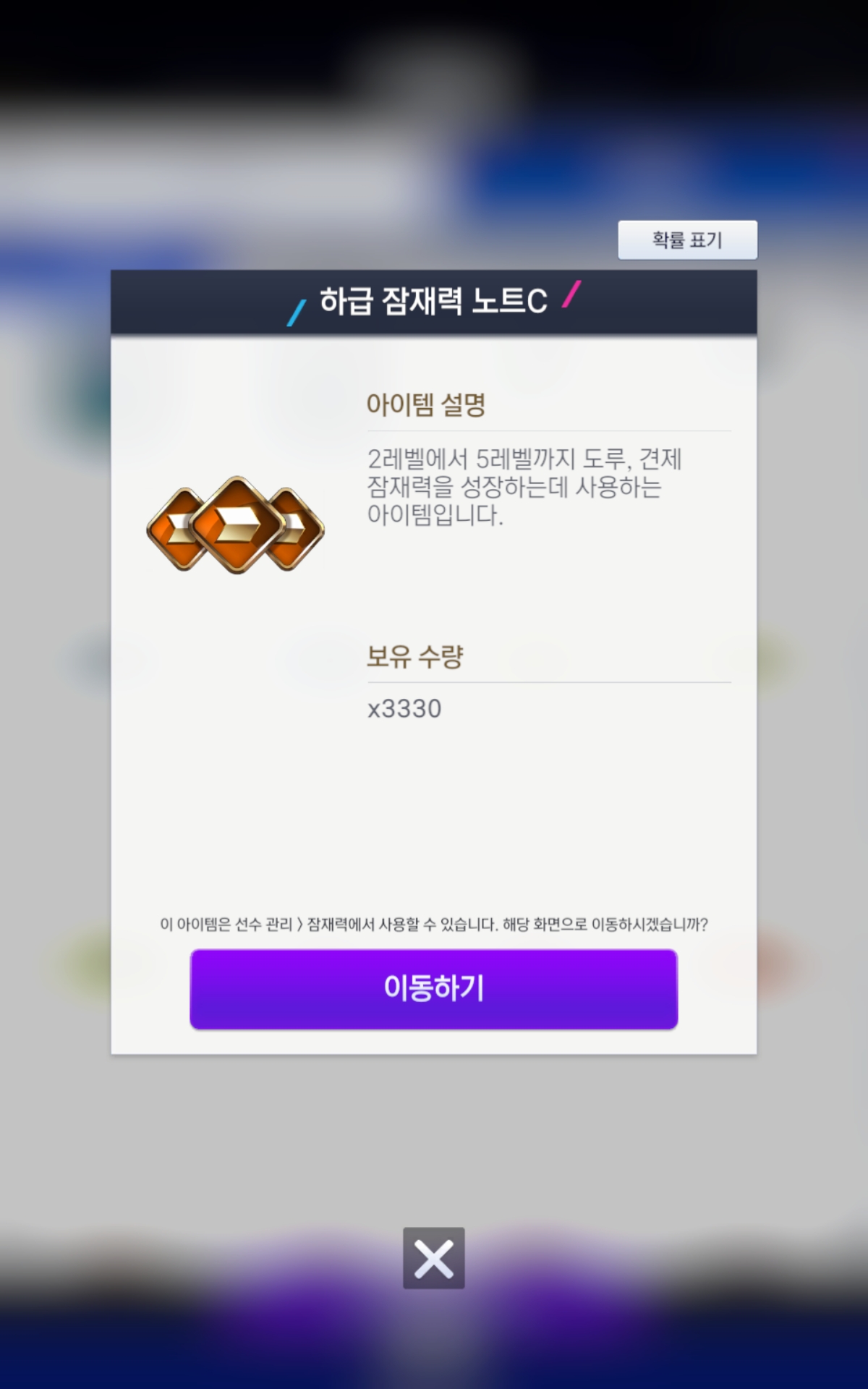Image resolution: width=868 pixels, height=1389 pixels.
Task: Click the blue slash beside the title
Action: tap(297, 313)
